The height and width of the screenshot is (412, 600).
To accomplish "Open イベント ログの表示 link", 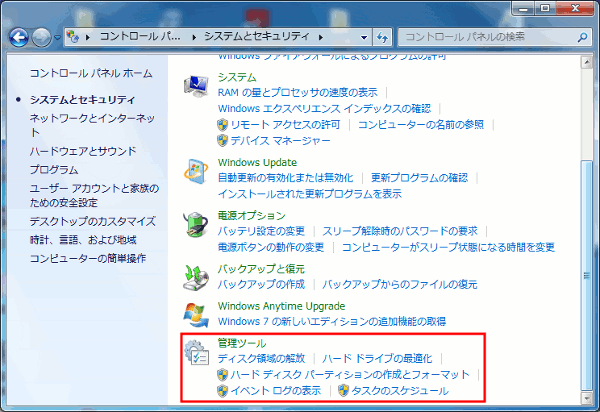I will point(276,391).
